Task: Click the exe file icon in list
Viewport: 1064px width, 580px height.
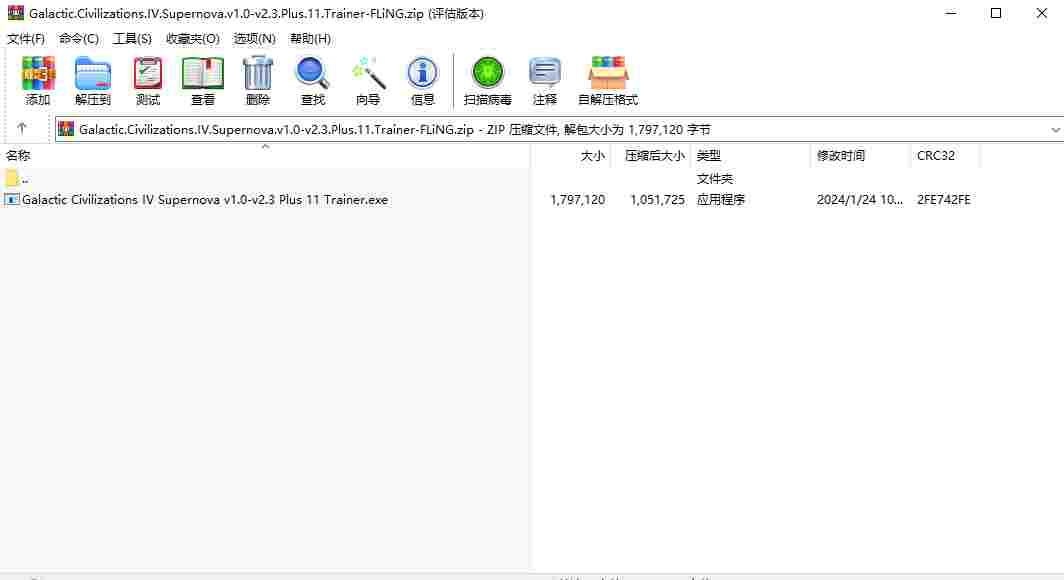Action: click(x=12, y=199)
